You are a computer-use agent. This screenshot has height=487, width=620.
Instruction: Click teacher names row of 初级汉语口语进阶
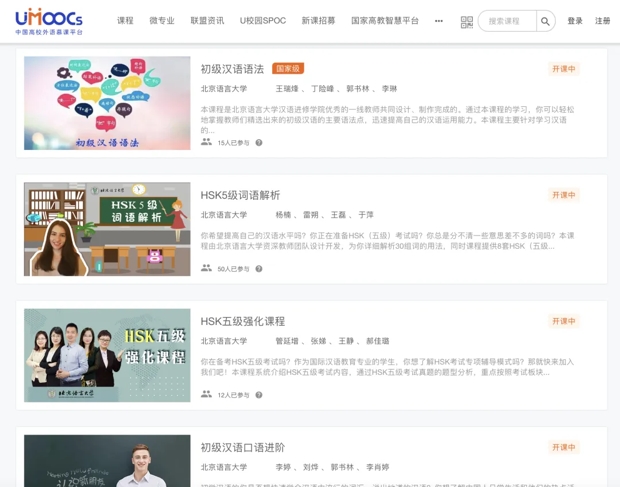pyautogui.click(x=332, y=467)
